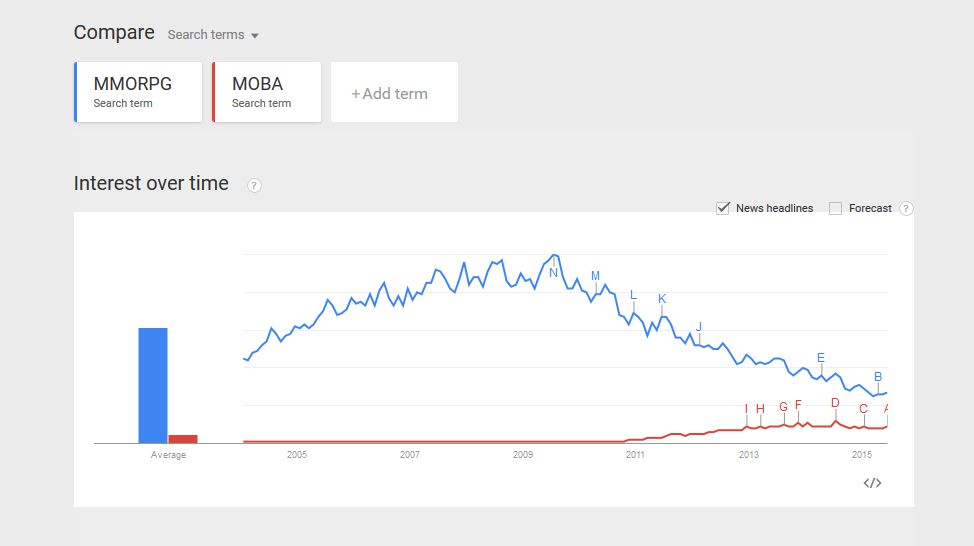
Task: Open headline marker D on red line
Action: coord(835,403)
